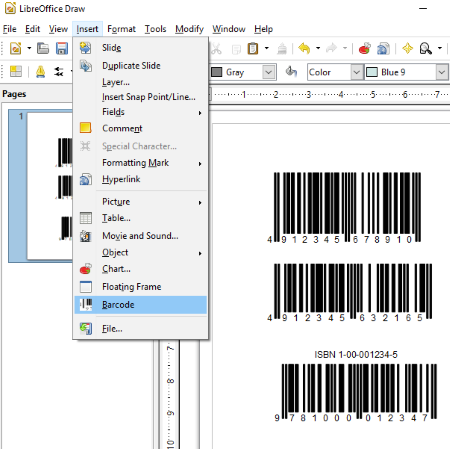Expand the Object submenu
Image resolution: width=450 pixels, height=449 pixels.
(x=141, y=252)
